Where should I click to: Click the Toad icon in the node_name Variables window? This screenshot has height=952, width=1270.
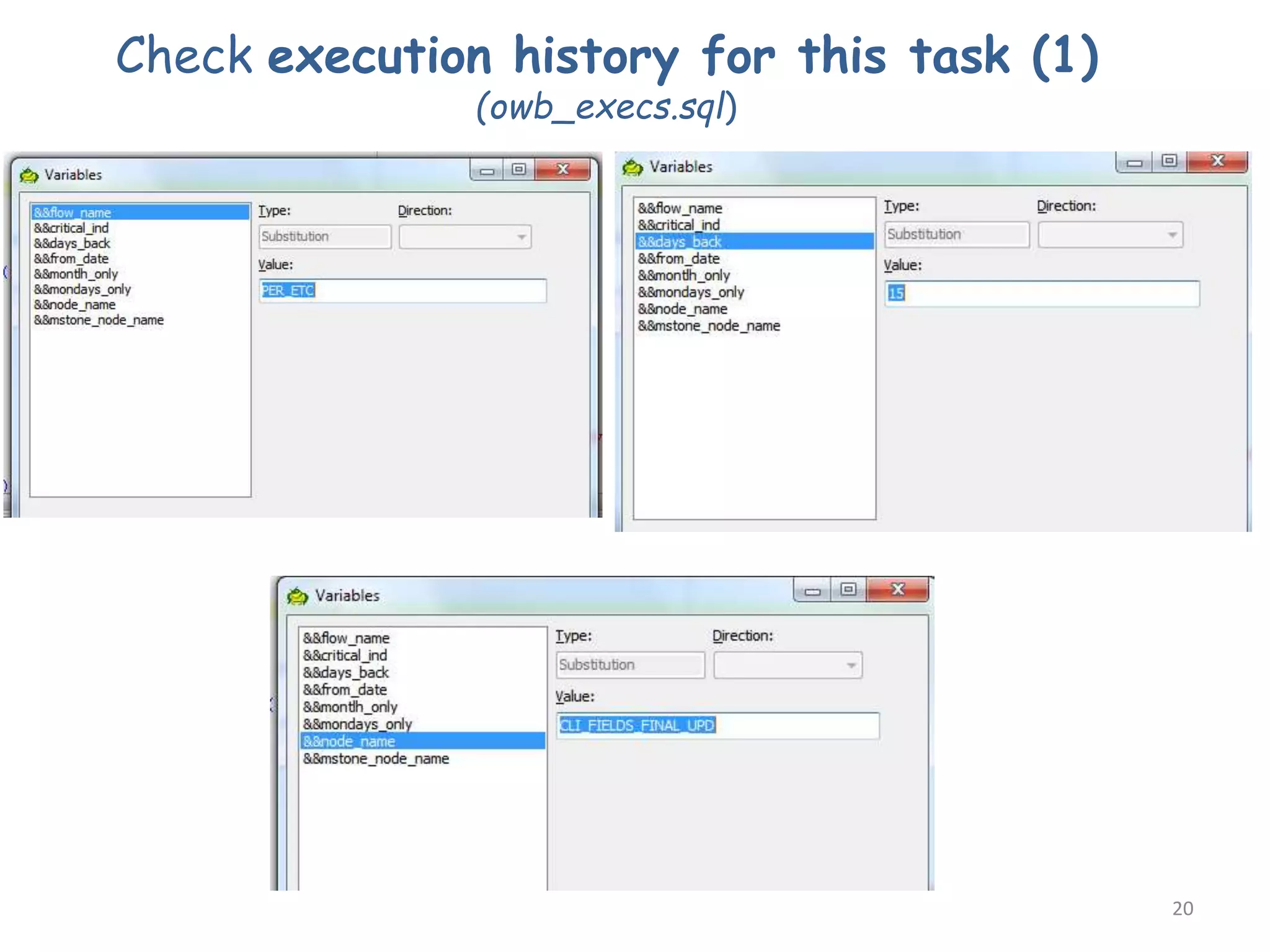[298, 596]
